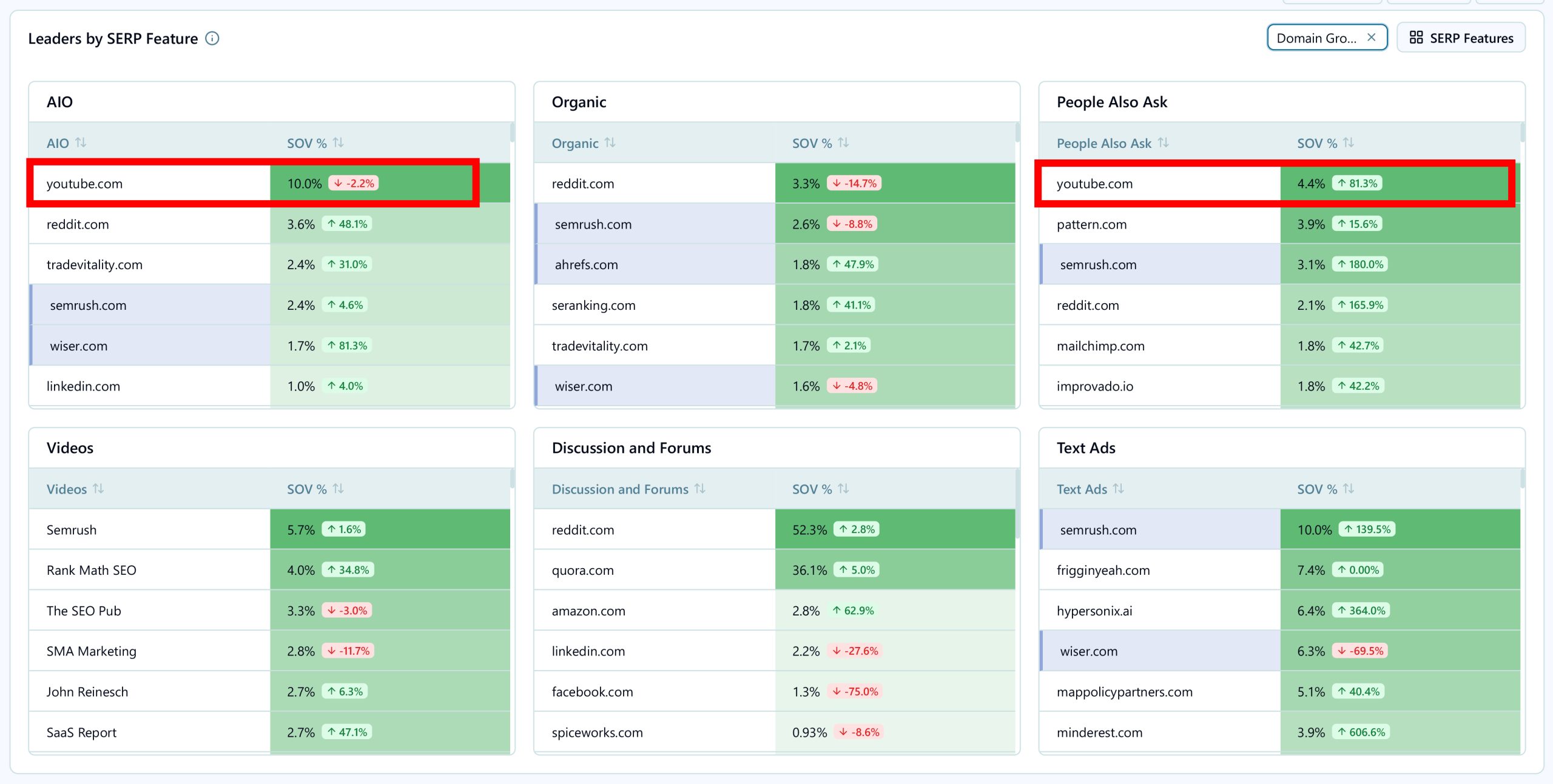
Task: Sort the Discussion and Forums column by domain
Action: (700, 489)
